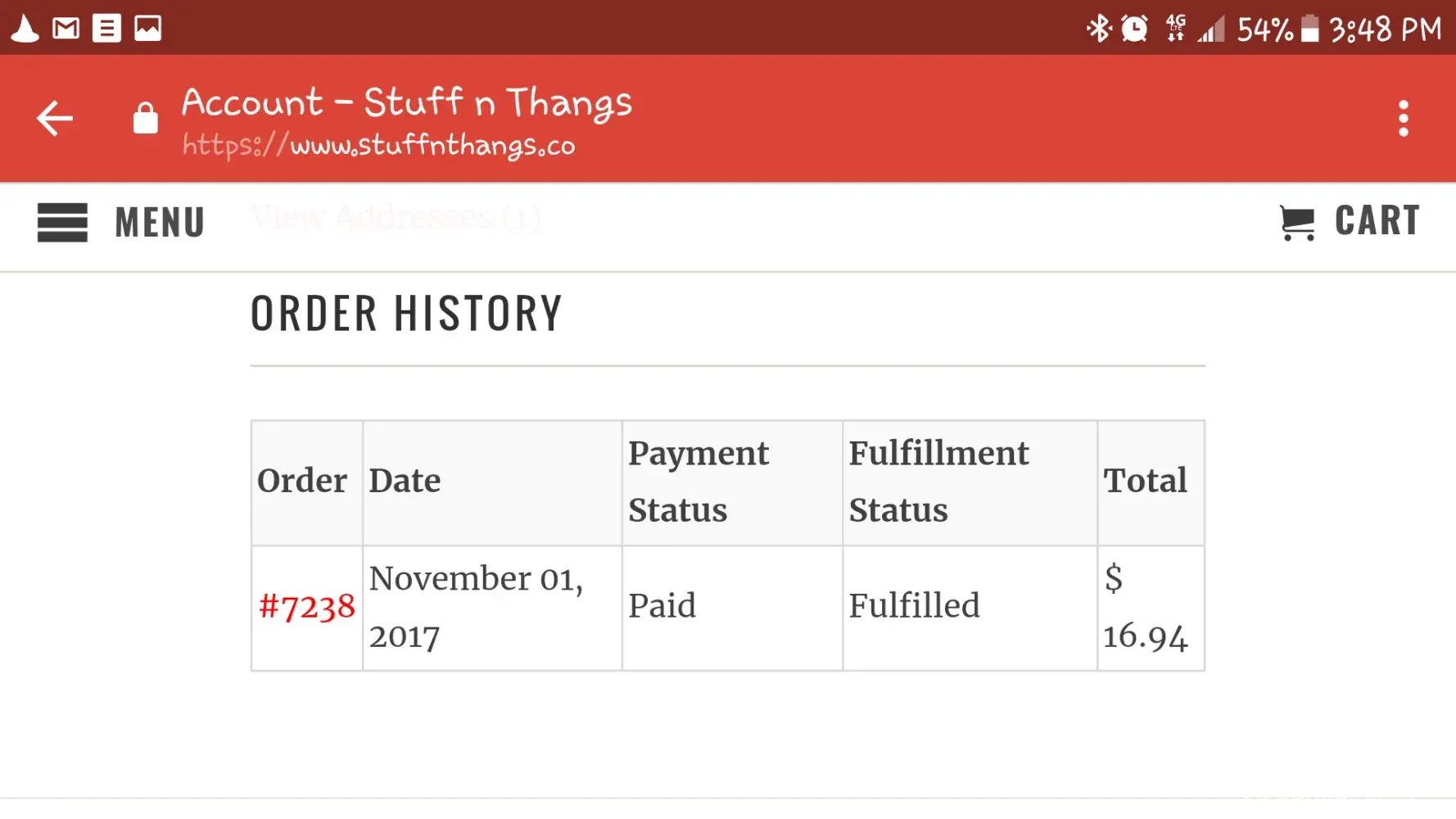Select the MENU label
The height and width of the screenshot is (819, 1456).
click(160, 223)
